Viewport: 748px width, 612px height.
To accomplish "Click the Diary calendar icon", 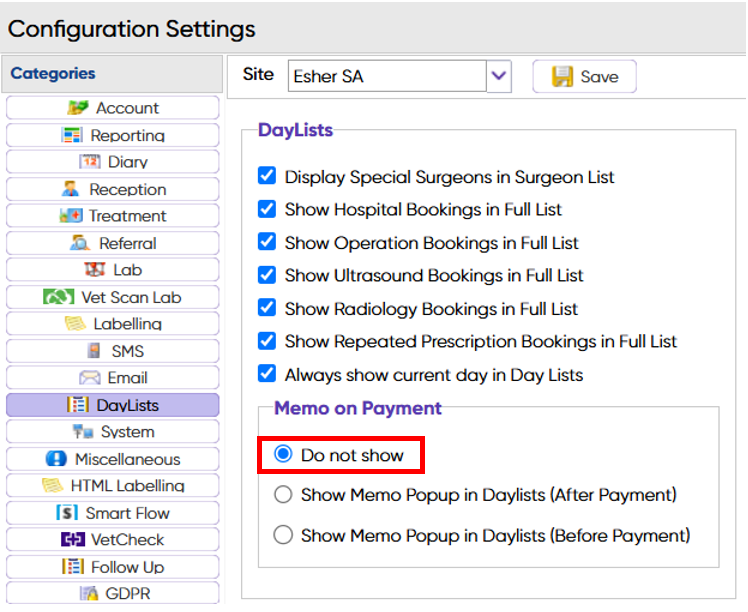I will [x=89, y=162].
